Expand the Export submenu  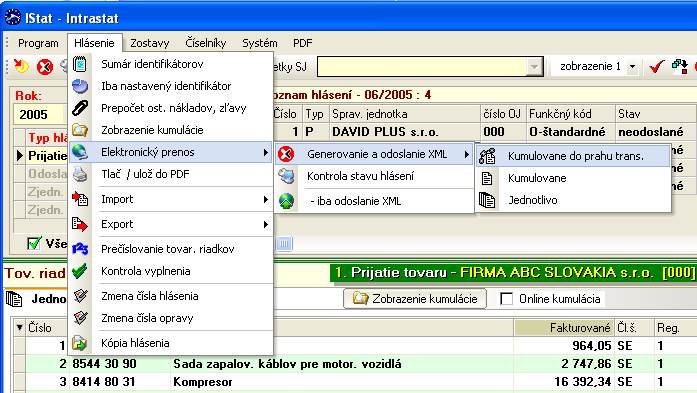click(x=265, y=224)
